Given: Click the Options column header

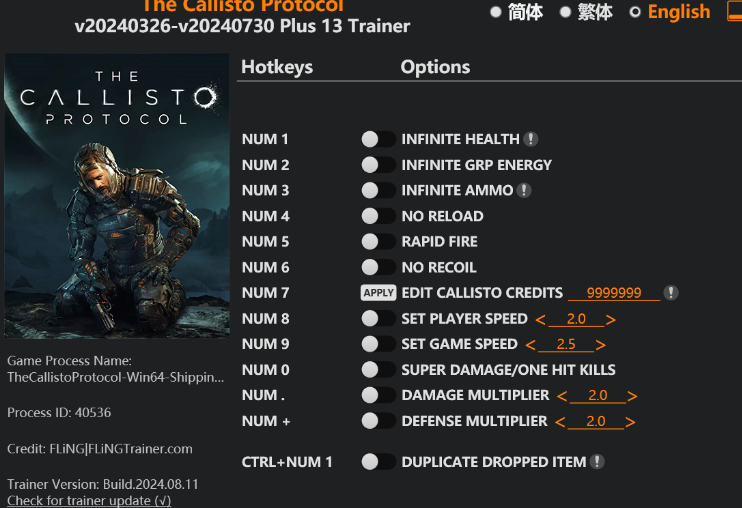Looking at the screenshot, I should (x=435, y=67).
